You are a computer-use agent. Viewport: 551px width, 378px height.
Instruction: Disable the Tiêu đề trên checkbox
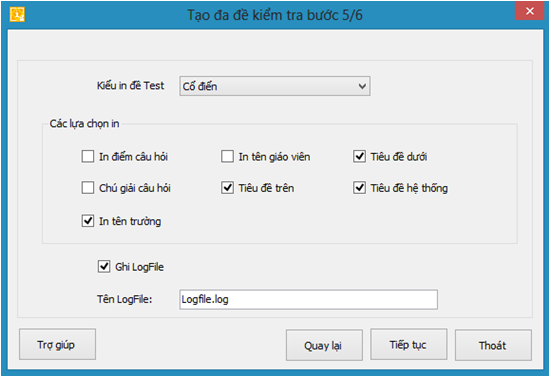tap(227, 188)
